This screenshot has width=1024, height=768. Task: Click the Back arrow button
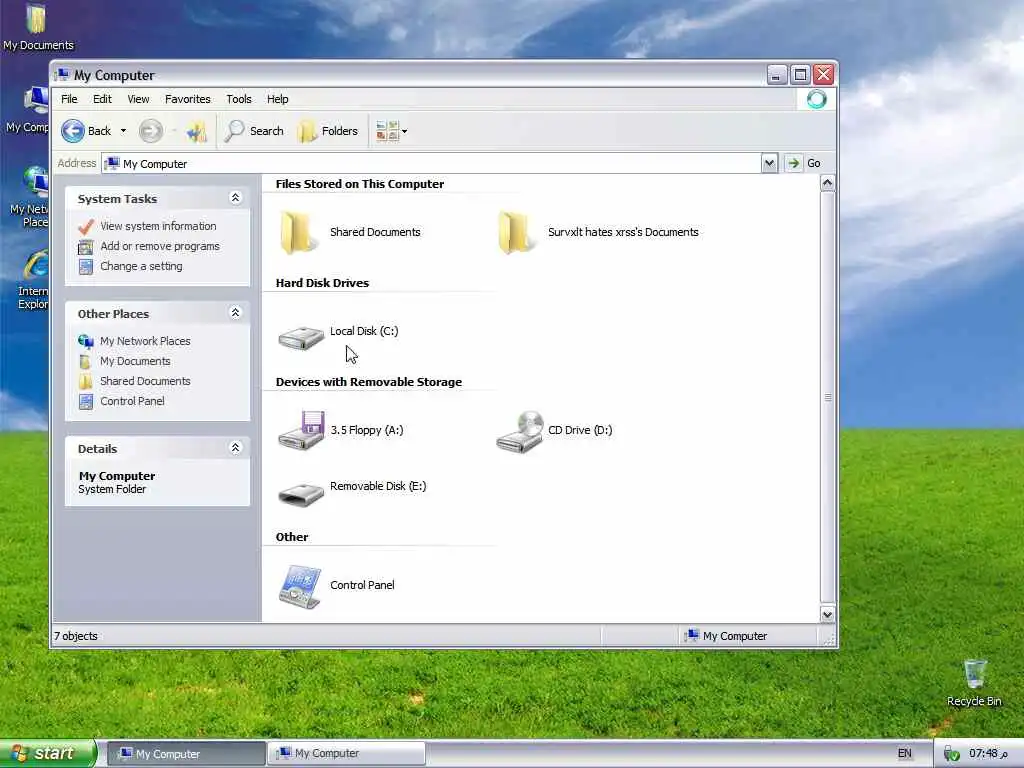pos(86,131)
